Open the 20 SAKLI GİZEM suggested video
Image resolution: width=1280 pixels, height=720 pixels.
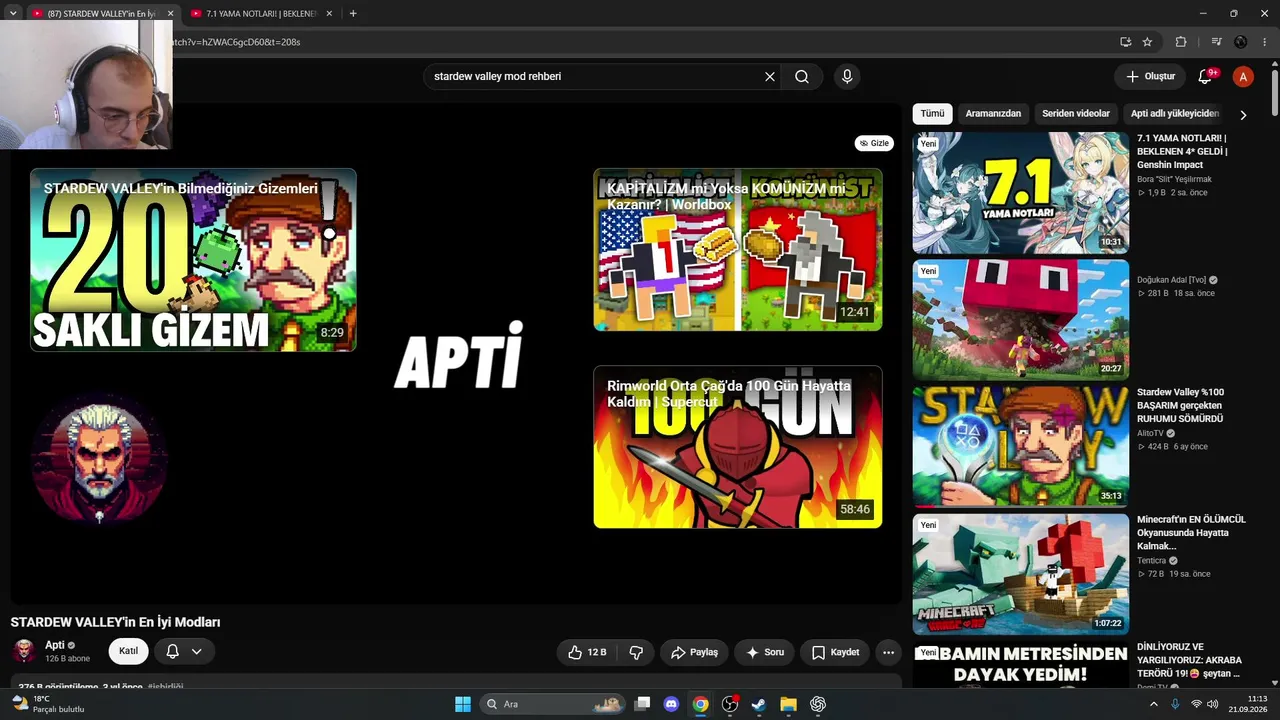point(193,260)
